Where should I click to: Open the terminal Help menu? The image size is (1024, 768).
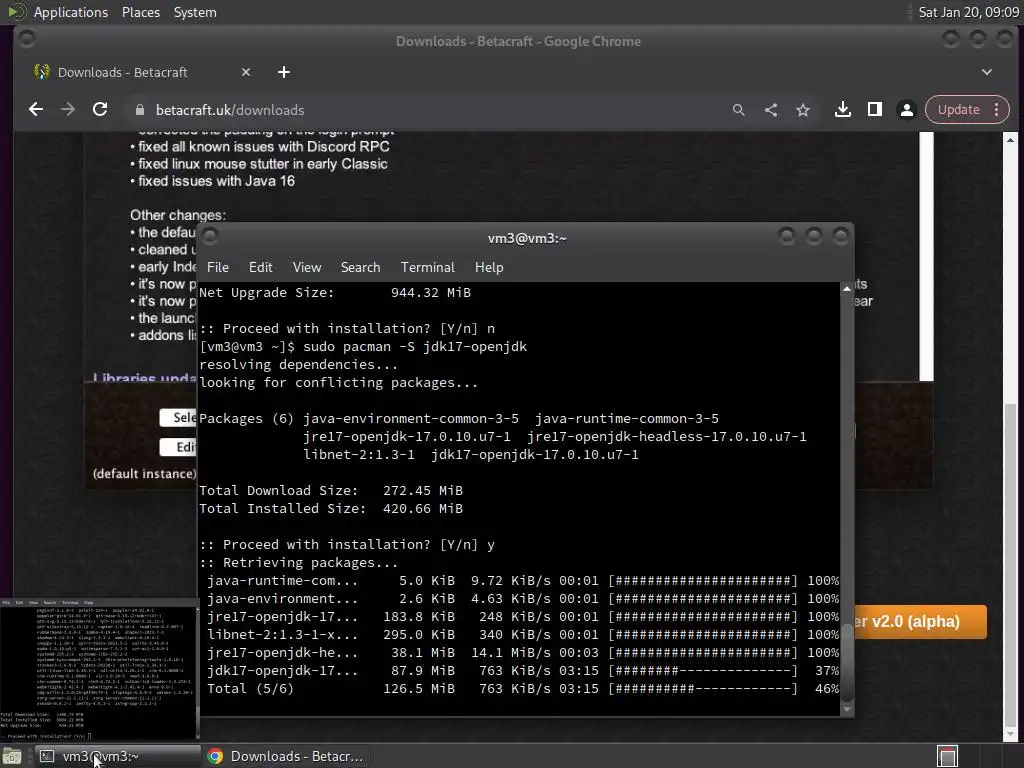coord(488,267)
